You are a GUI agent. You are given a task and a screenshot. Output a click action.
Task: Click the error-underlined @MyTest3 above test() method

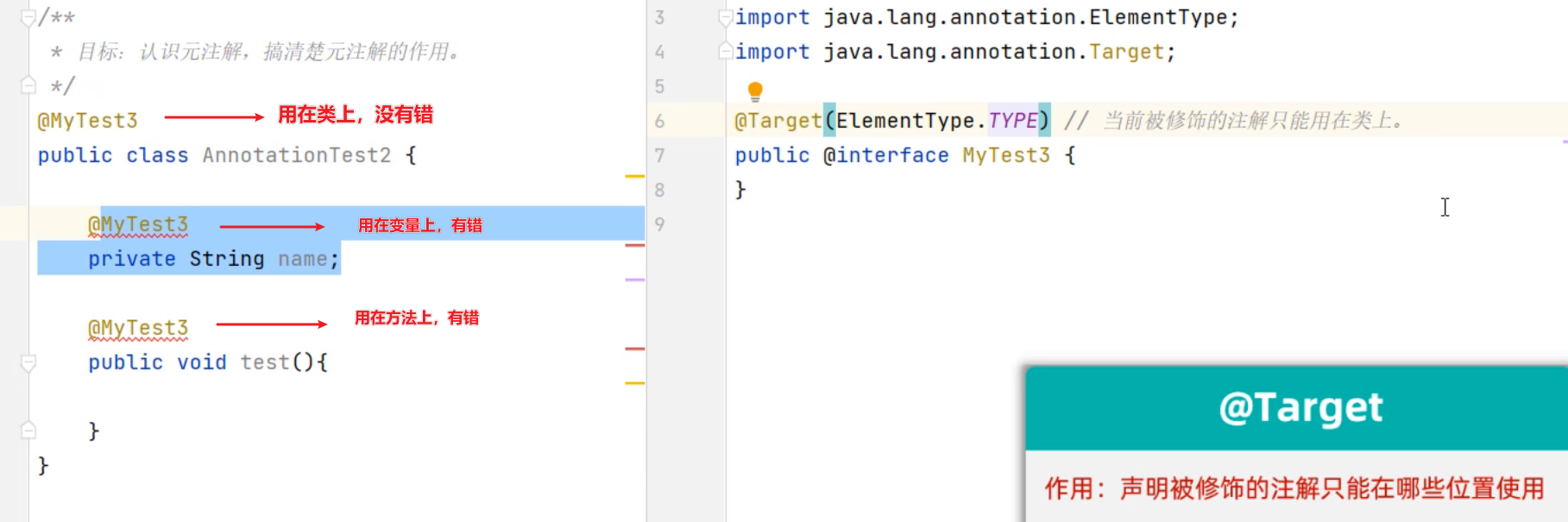(x=138, y=328)
